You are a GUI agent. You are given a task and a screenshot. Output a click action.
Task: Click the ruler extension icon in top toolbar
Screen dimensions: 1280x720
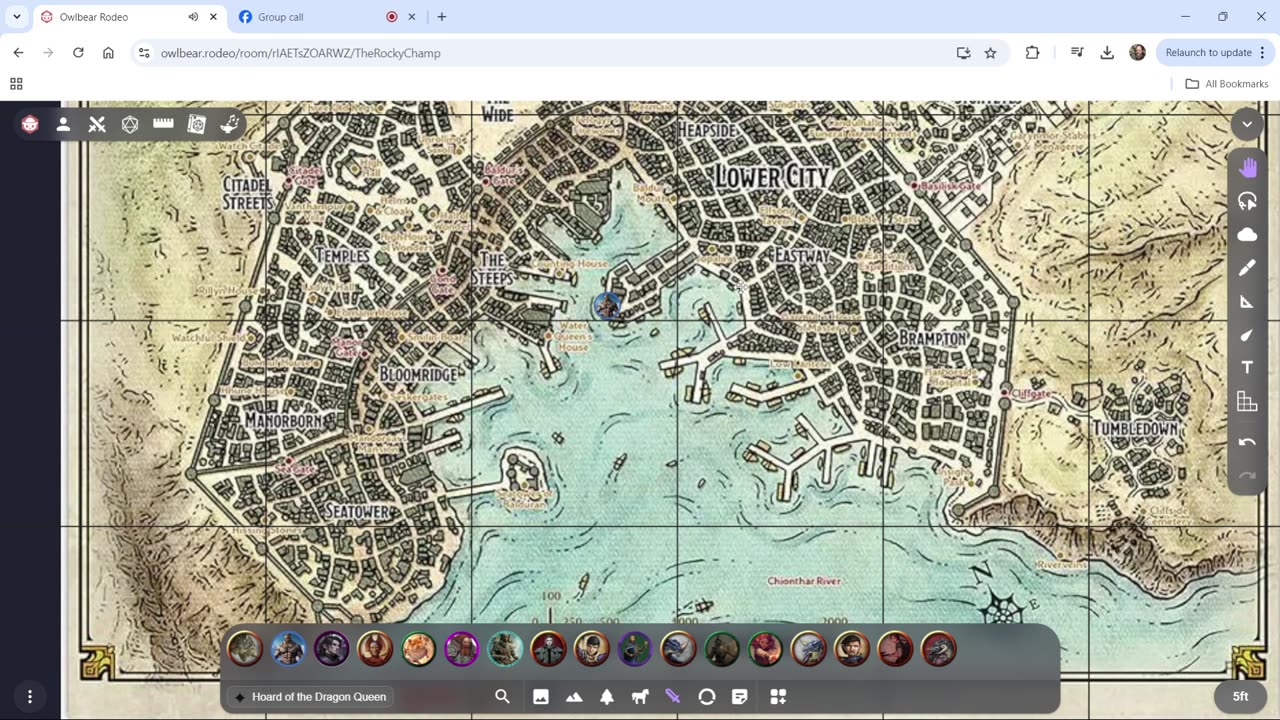click(x=163, y=124)
